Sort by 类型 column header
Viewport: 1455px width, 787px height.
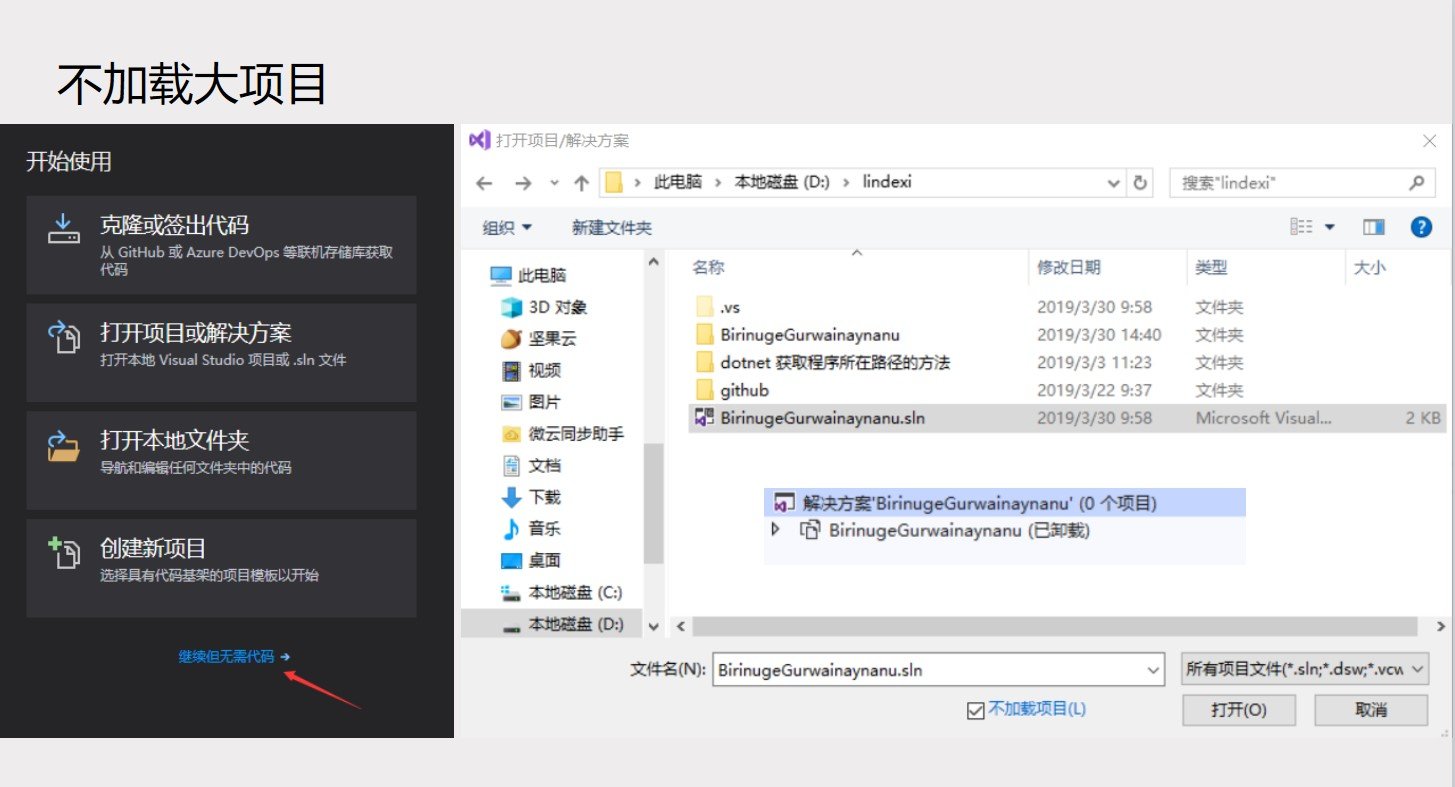pyautogui.click(x=1211, y=267)
